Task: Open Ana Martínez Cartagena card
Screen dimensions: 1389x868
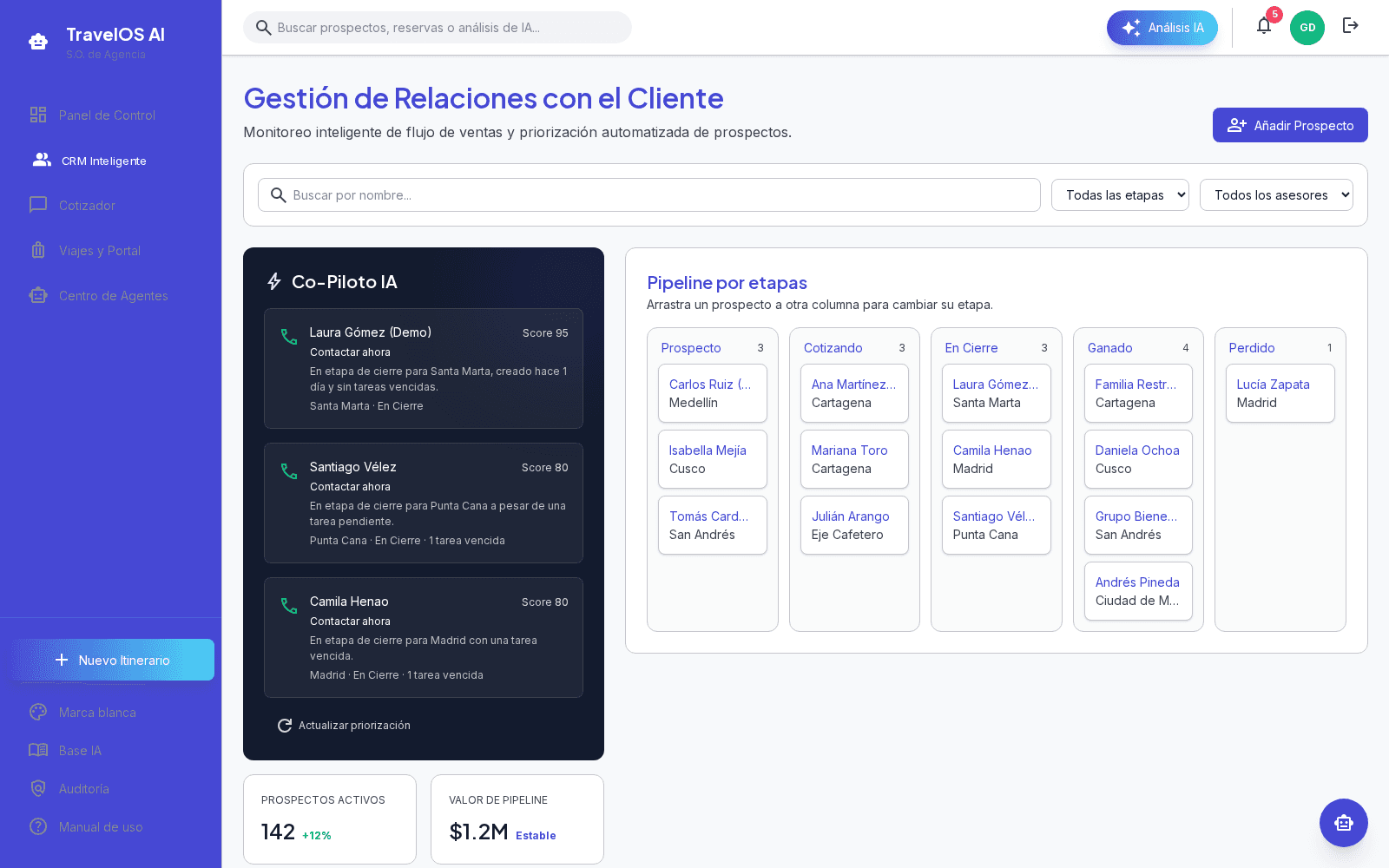Action: tap(854, 393)
